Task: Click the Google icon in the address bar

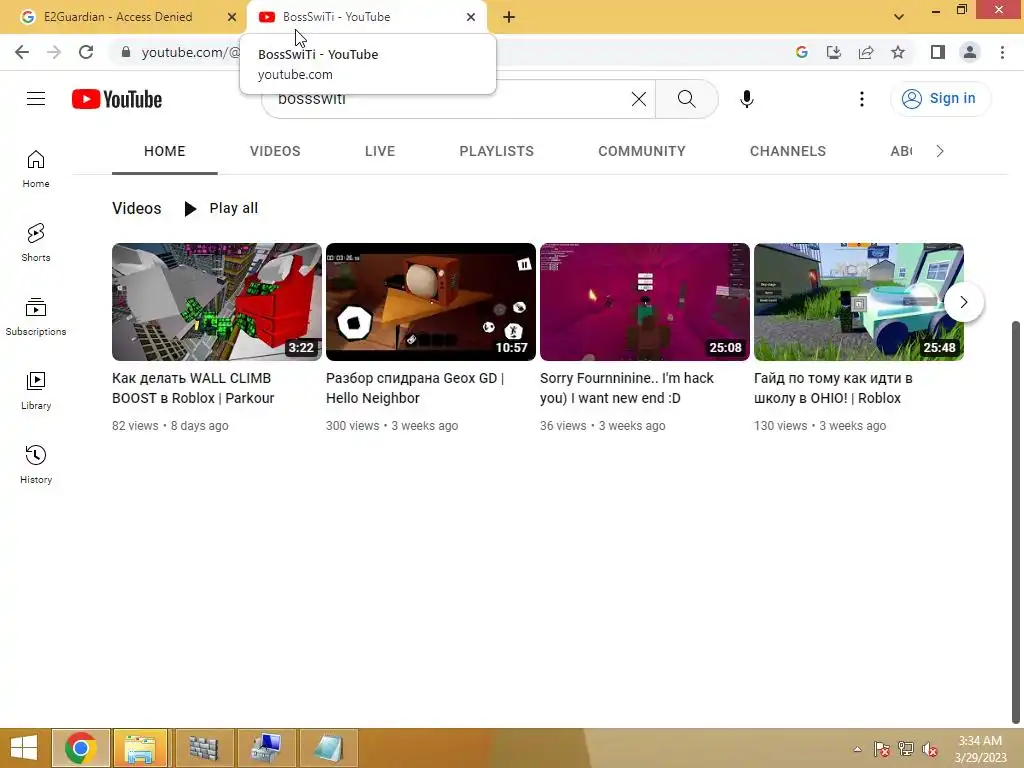Action: tap(802, 52)
